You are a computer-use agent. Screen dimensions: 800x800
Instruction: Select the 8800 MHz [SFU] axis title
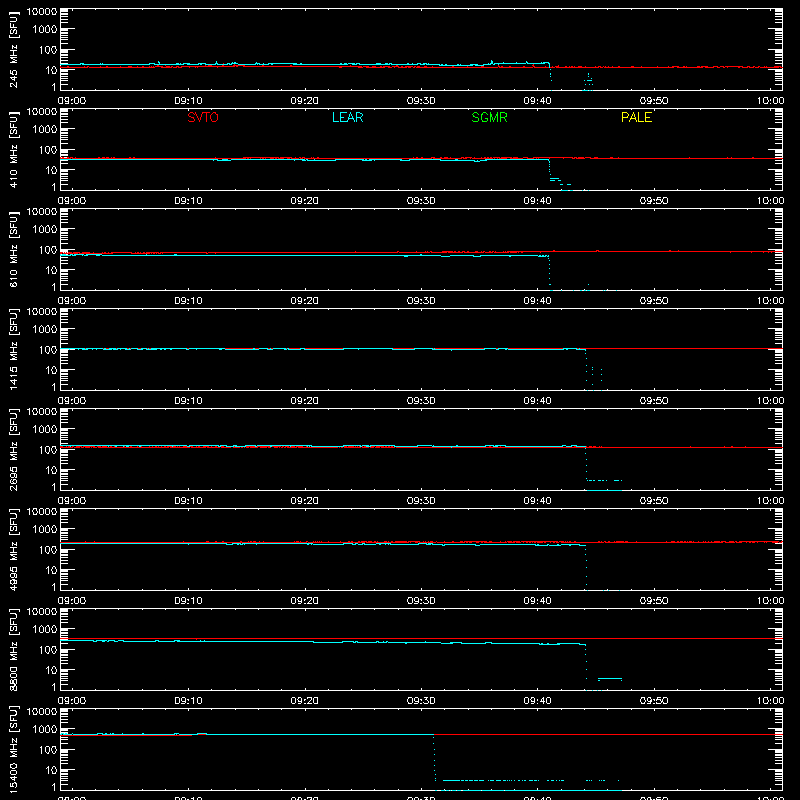click(x=14, y=649)
